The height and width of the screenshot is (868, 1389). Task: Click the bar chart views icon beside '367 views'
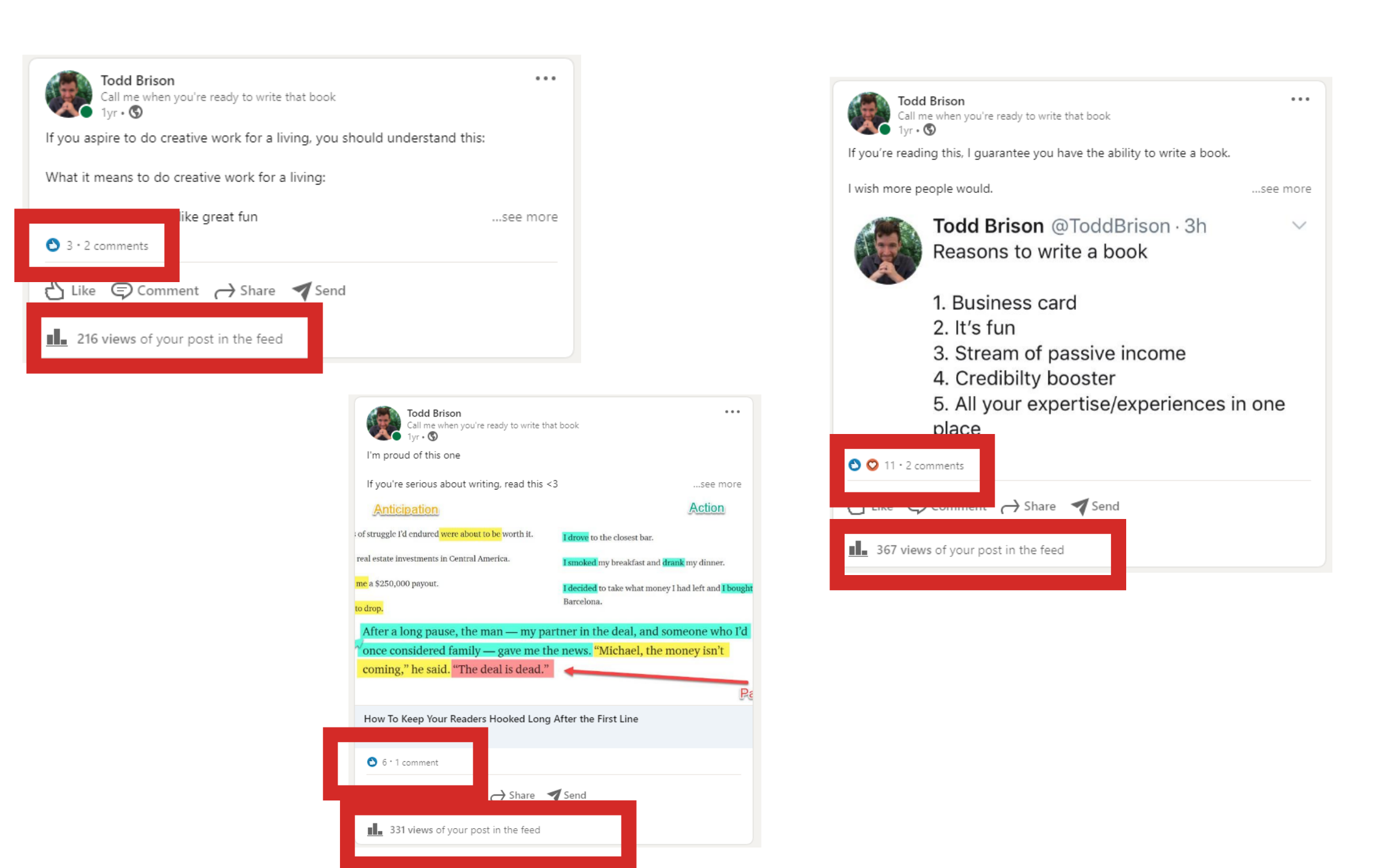(858, 549)
